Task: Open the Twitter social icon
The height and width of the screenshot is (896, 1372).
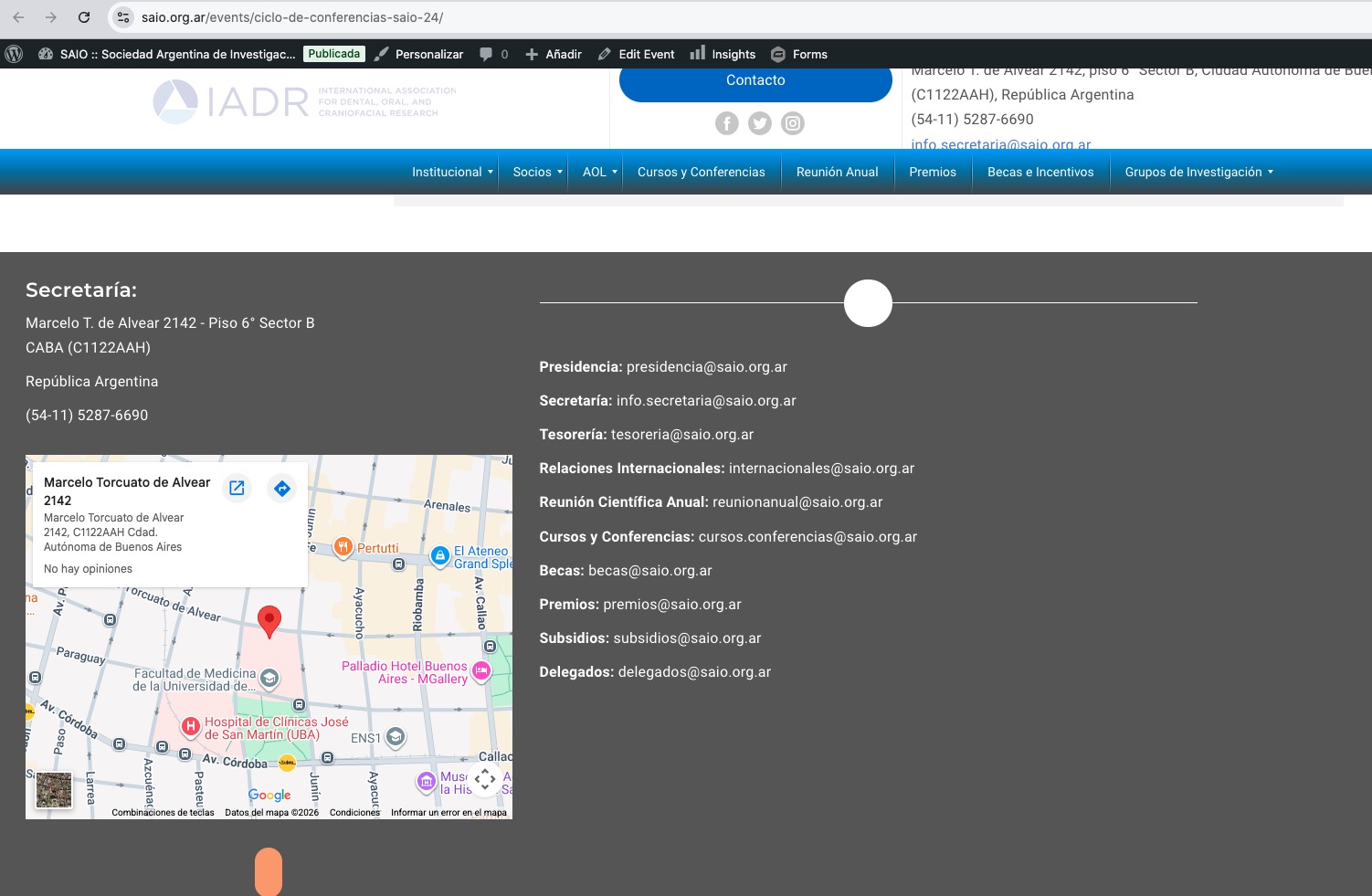Action: coord(760,123)
